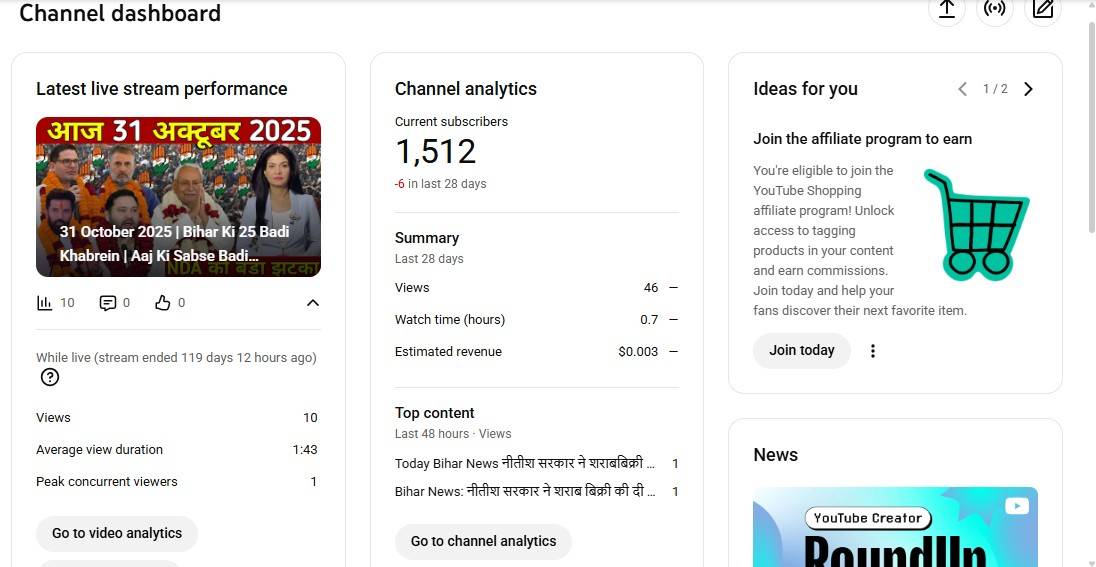
Task: Open the 31 October 2025 stream thumbnail
Action: pos(178,197)
